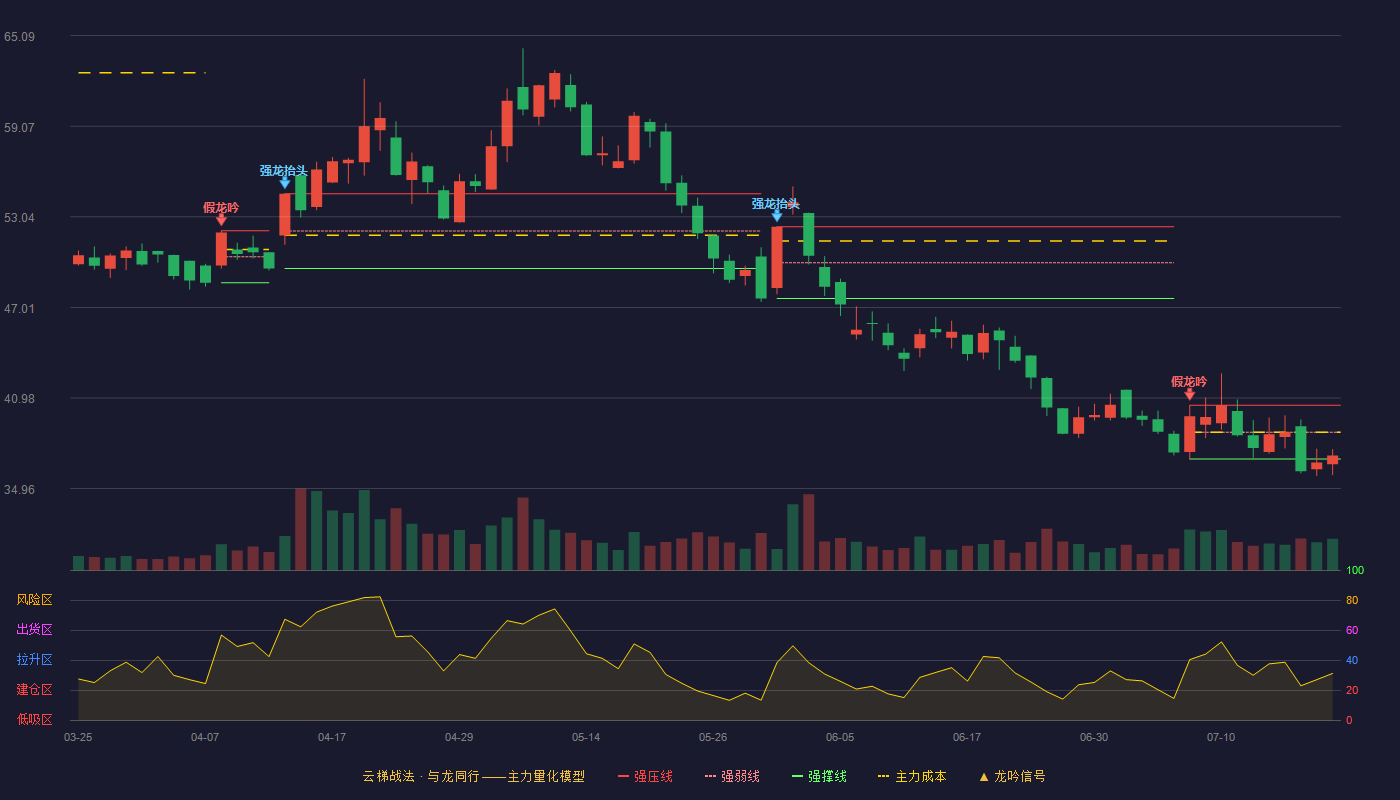The image size is (1400, 800).
Task: Select the 06-30 date label
Action: tap(1094, 737)
